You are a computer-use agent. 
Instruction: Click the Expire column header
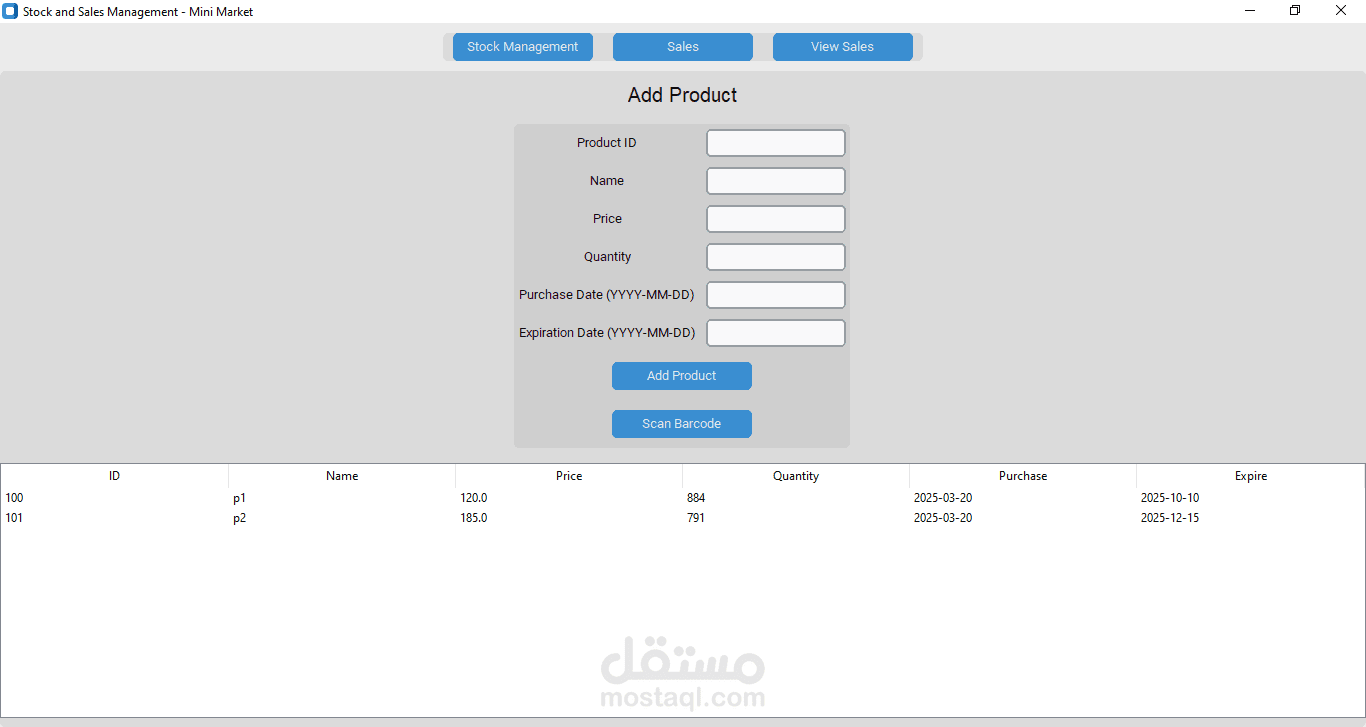1250,476
